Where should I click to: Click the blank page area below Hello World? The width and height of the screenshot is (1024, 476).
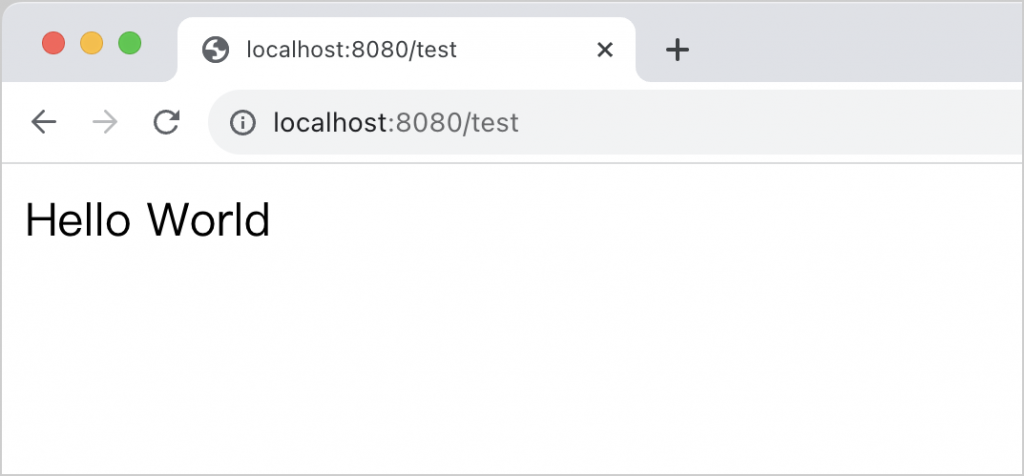coord(400,360)
